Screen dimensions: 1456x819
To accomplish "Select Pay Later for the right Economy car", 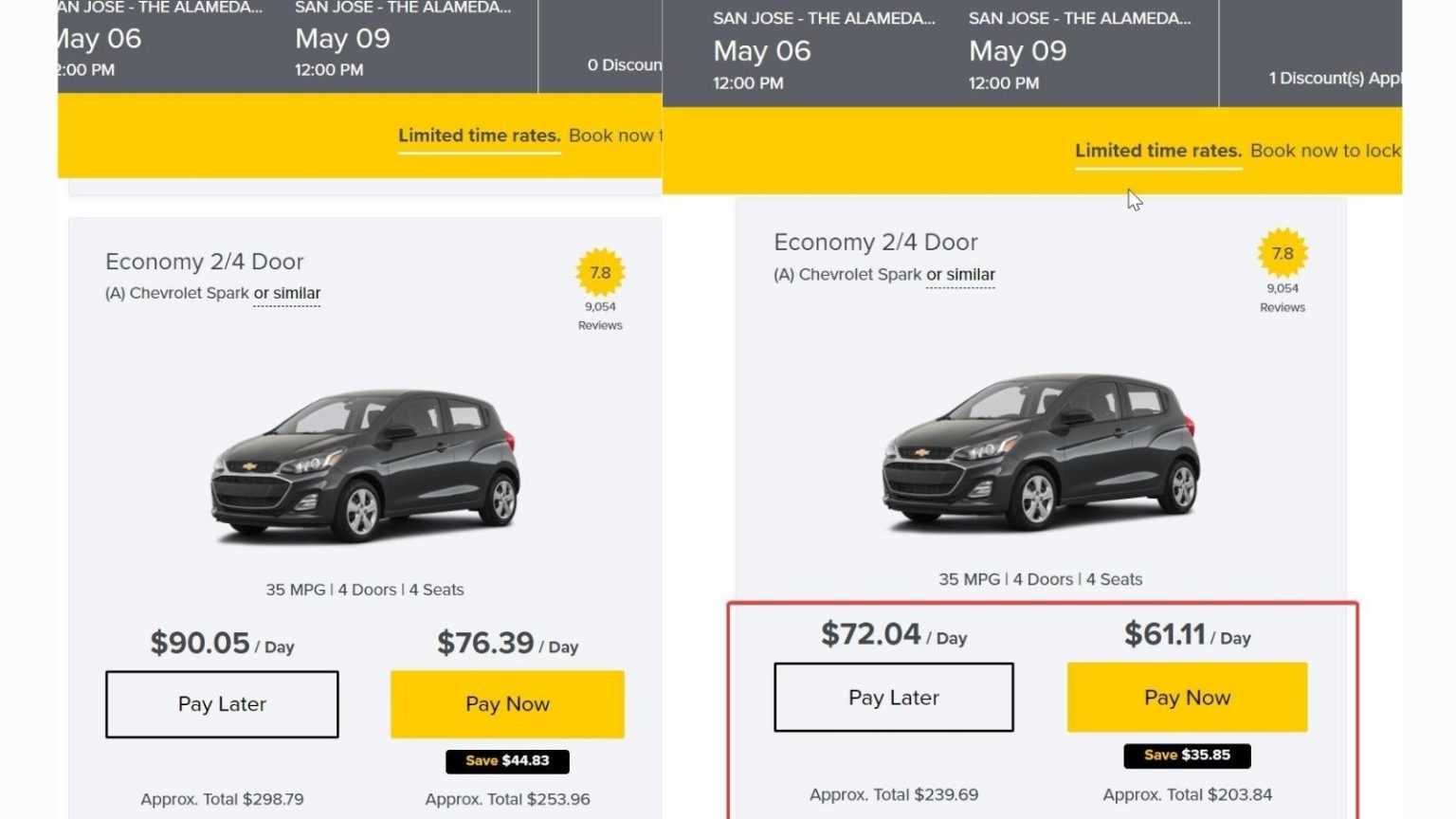I will [893, 697].
